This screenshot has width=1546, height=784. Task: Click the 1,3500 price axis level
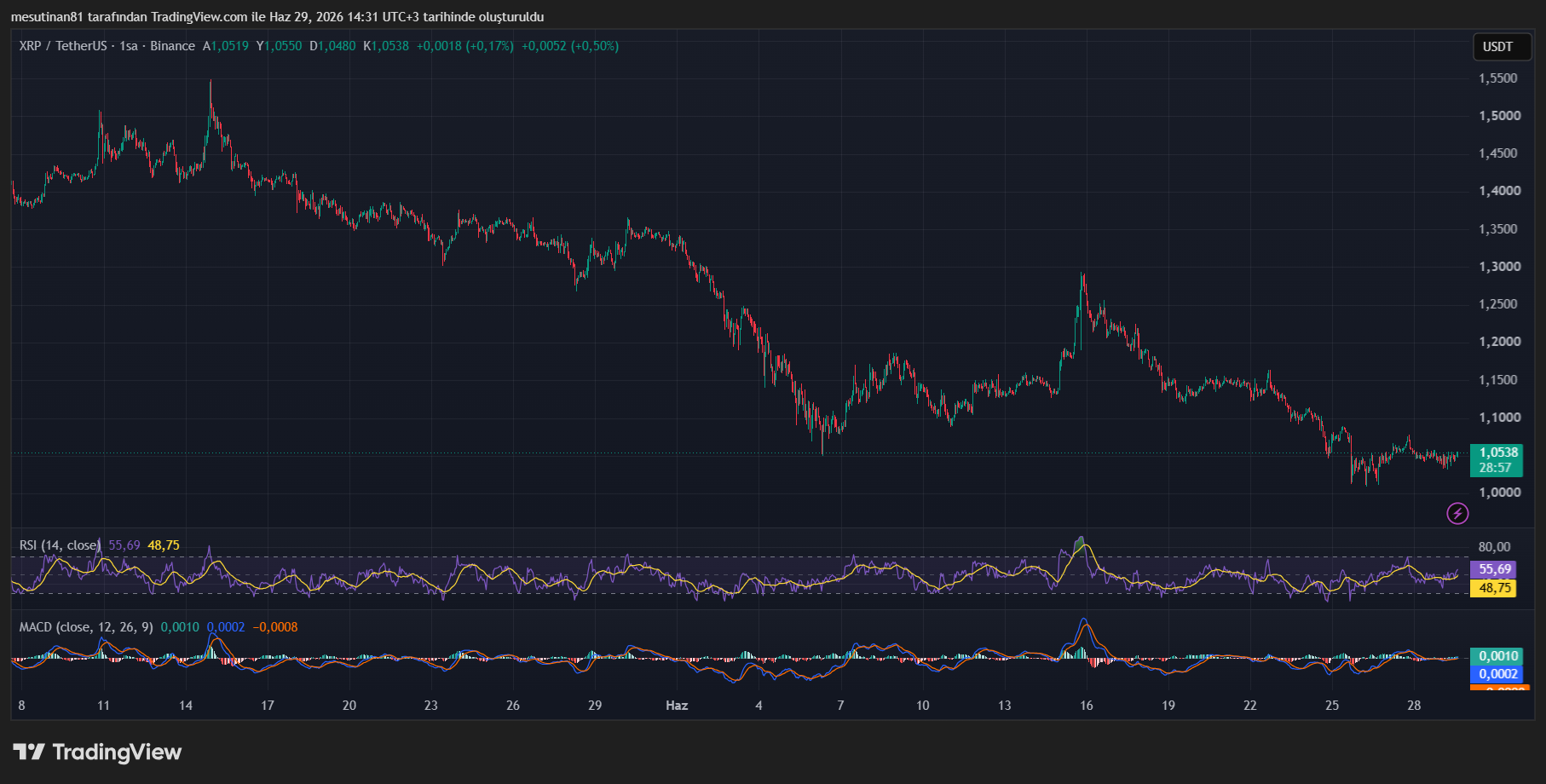click(x=1498, y=229)
